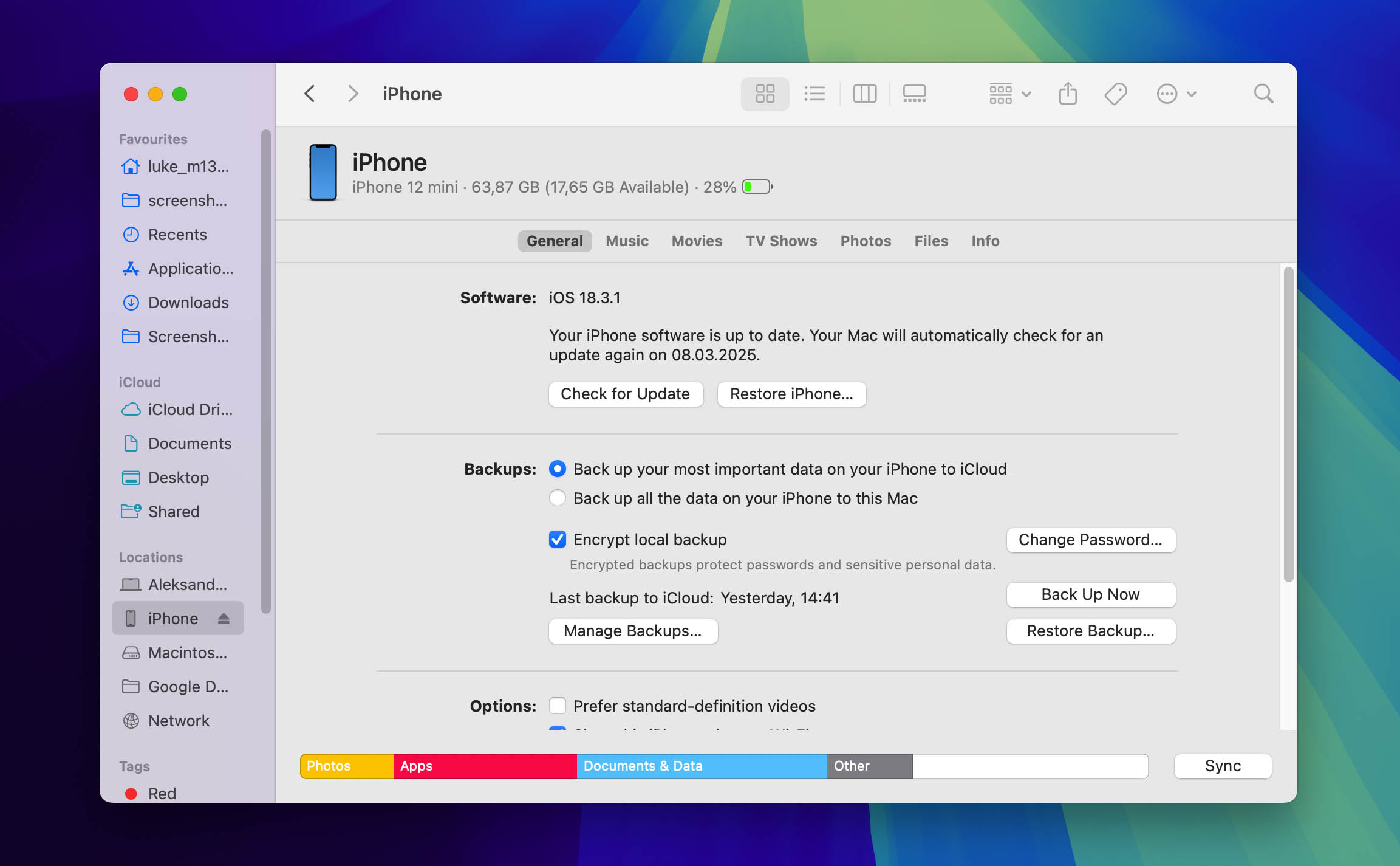
Task: Select 'Back up all data to Mac' radio button
Action: point(558,498)
